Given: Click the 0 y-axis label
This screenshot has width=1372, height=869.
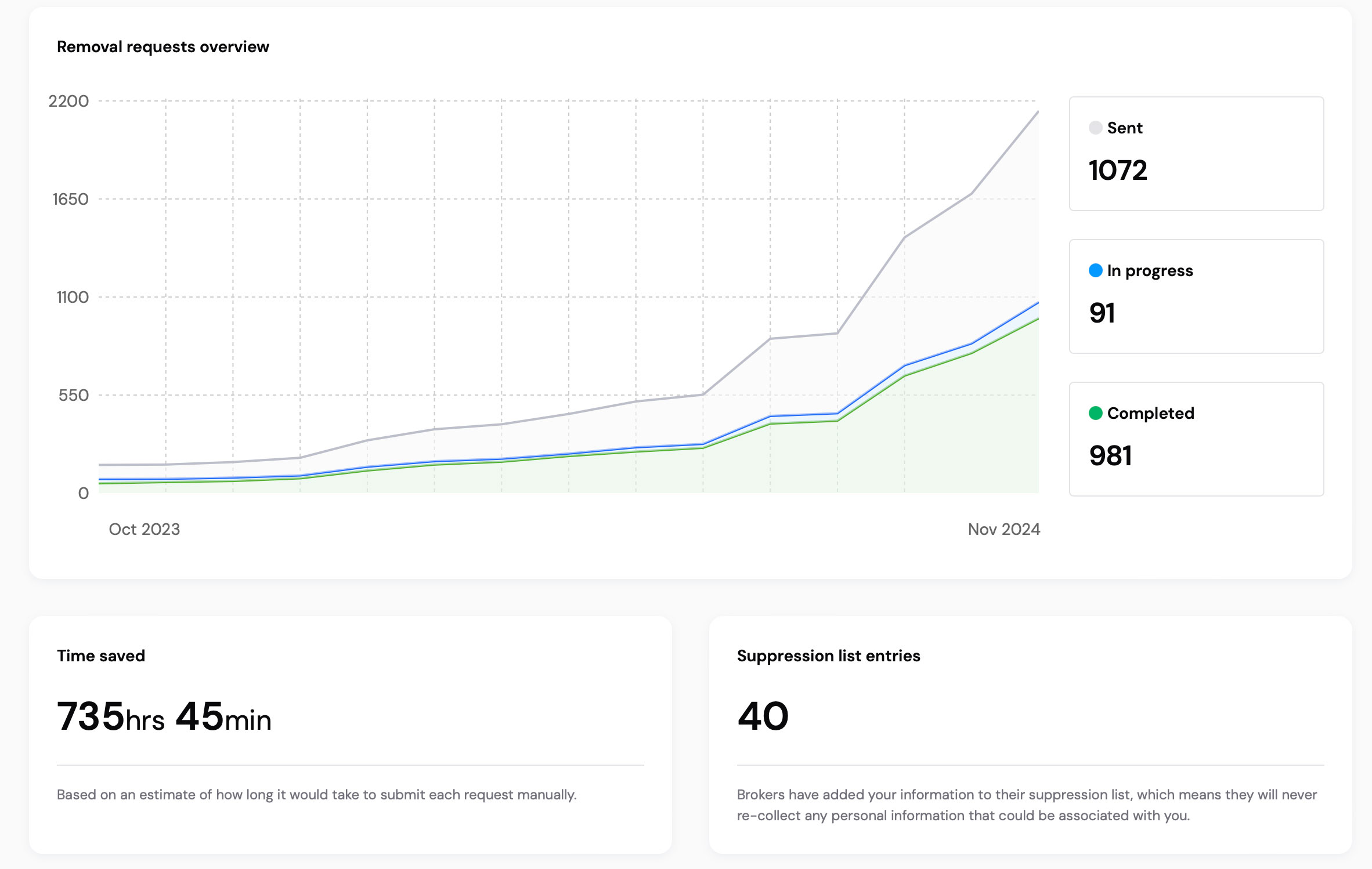Looking at the screenshot, I should [84, 493].
